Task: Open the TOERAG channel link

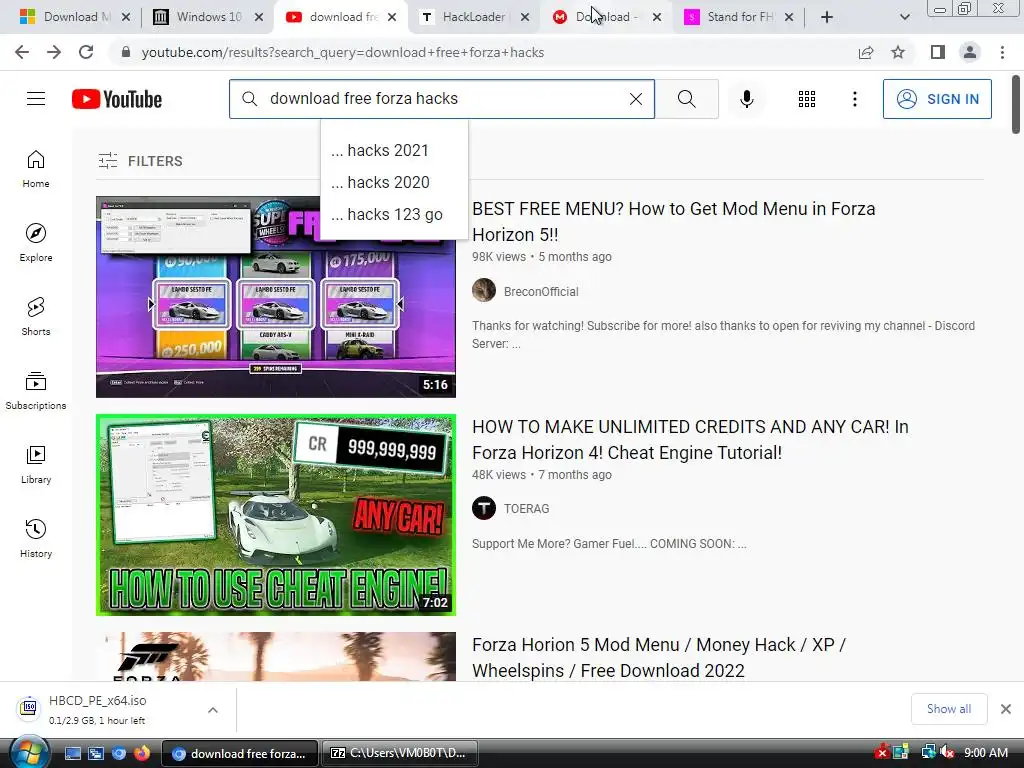Action: [x=526, y=508]
